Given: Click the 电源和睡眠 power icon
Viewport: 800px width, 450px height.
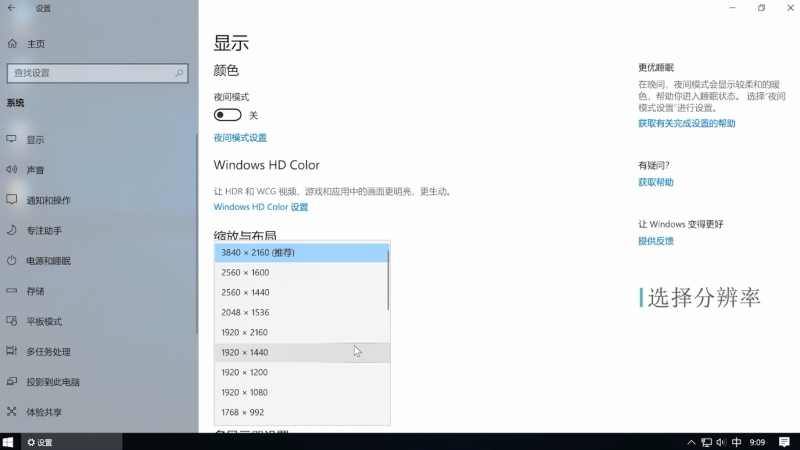Looking at the screenshot, I should (x=11, y=260).
